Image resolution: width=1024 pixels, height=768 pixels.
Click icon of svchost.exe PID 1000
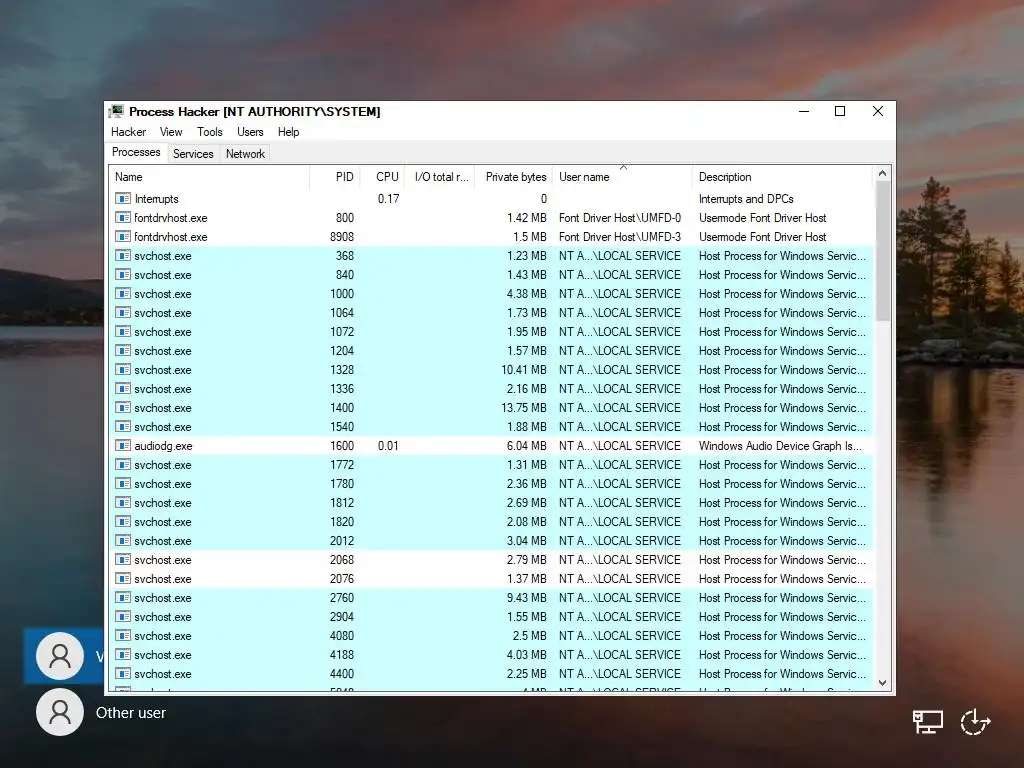click(x=123, y=293)
